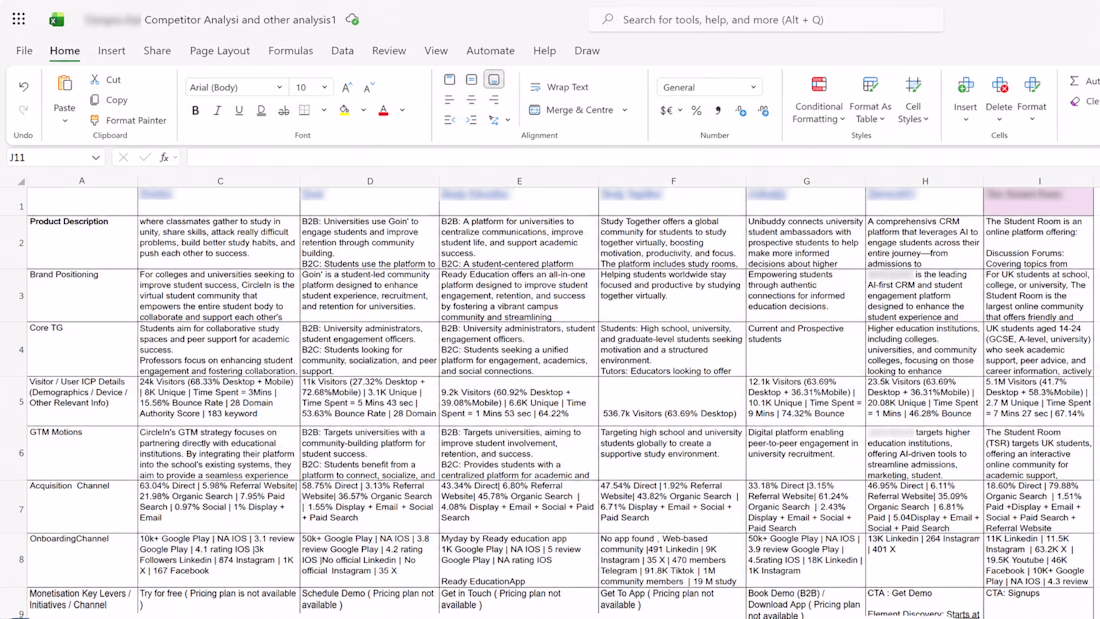The image size is (1100, 619).
Task: Increase the indent
Action: [471, 120]
